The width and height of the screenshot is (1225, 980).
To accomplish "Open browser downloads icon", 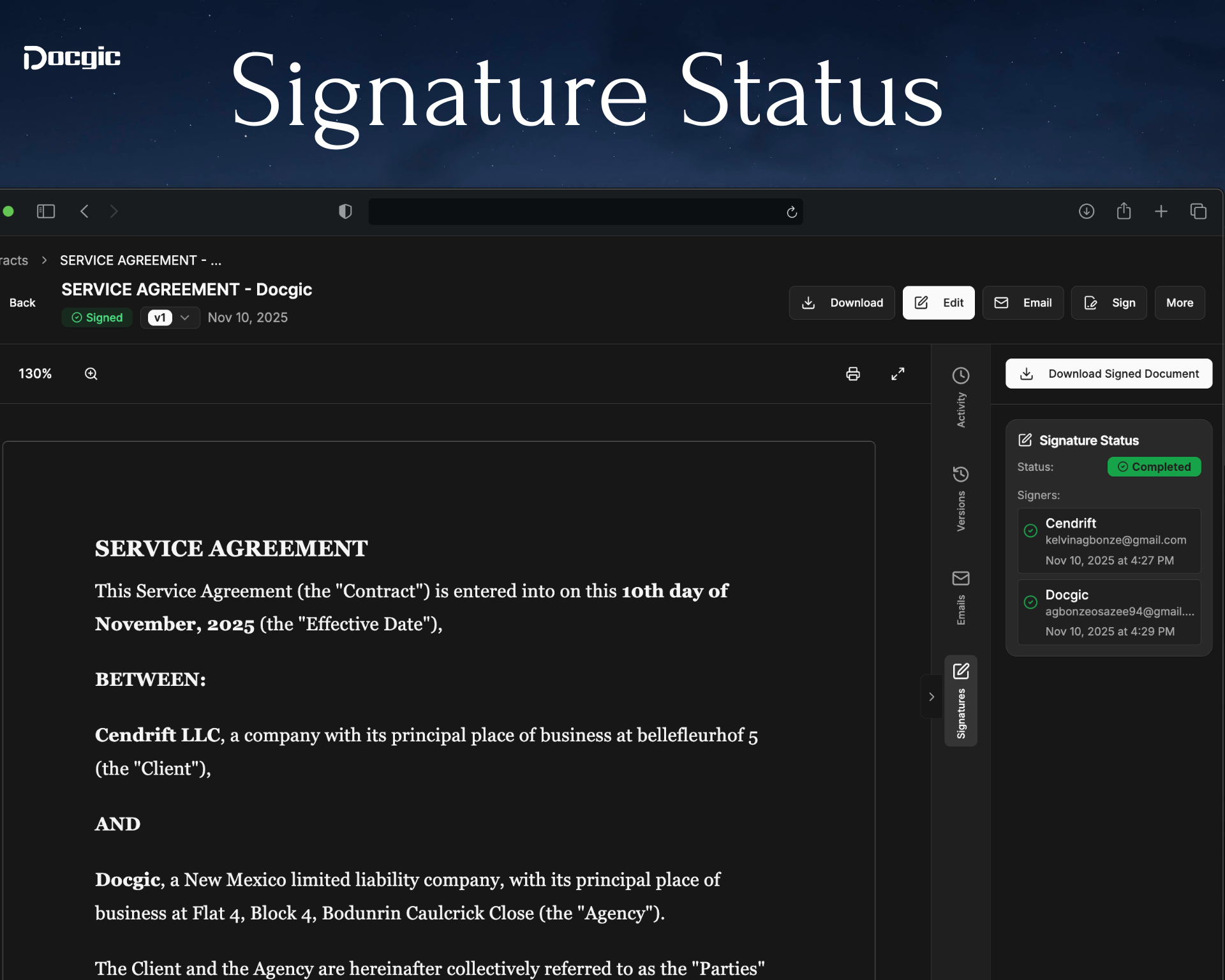I will pyautogui.click(x=1086, y=211).
